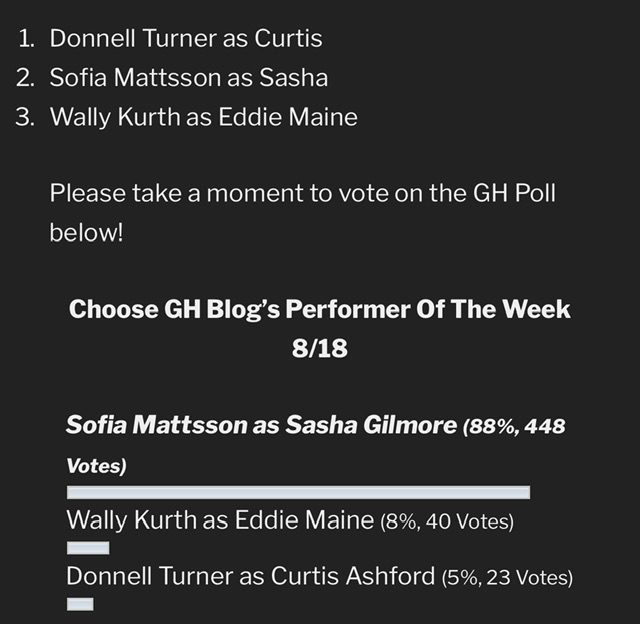This screenshot has height=624, width=640.
Task: Click the '(8%, 40 Votes)' count text
Action: [447, 522]
